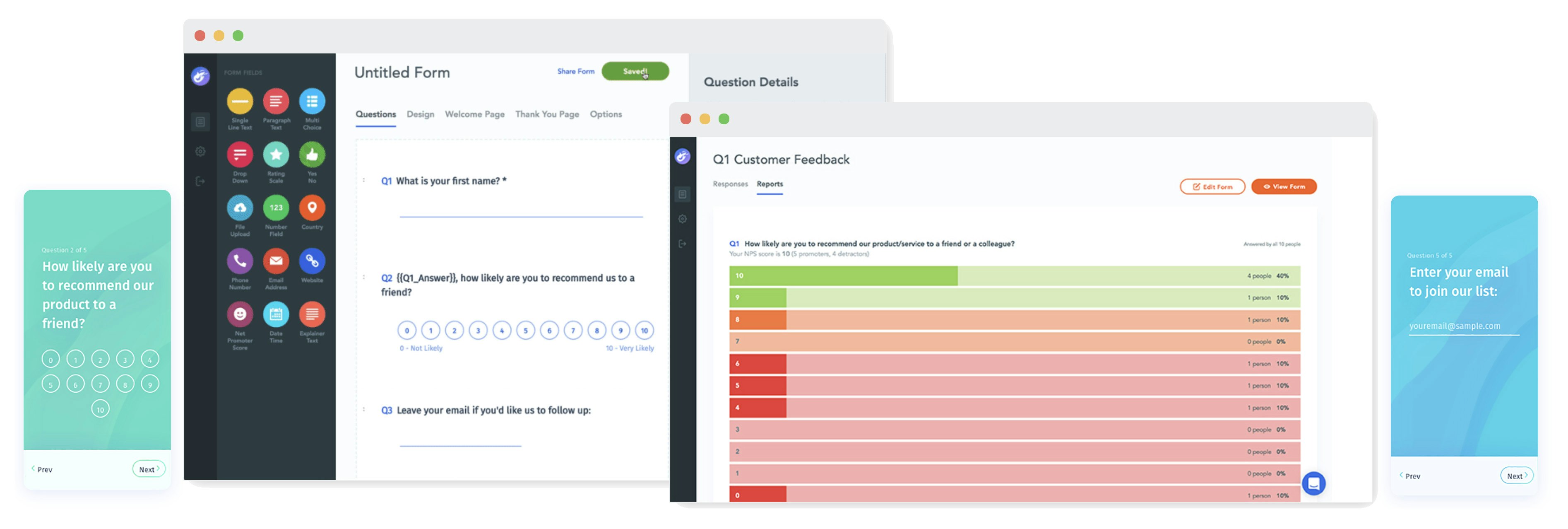Click the score 10 bar in report
1568x529 pixels.
pos(843,275)
